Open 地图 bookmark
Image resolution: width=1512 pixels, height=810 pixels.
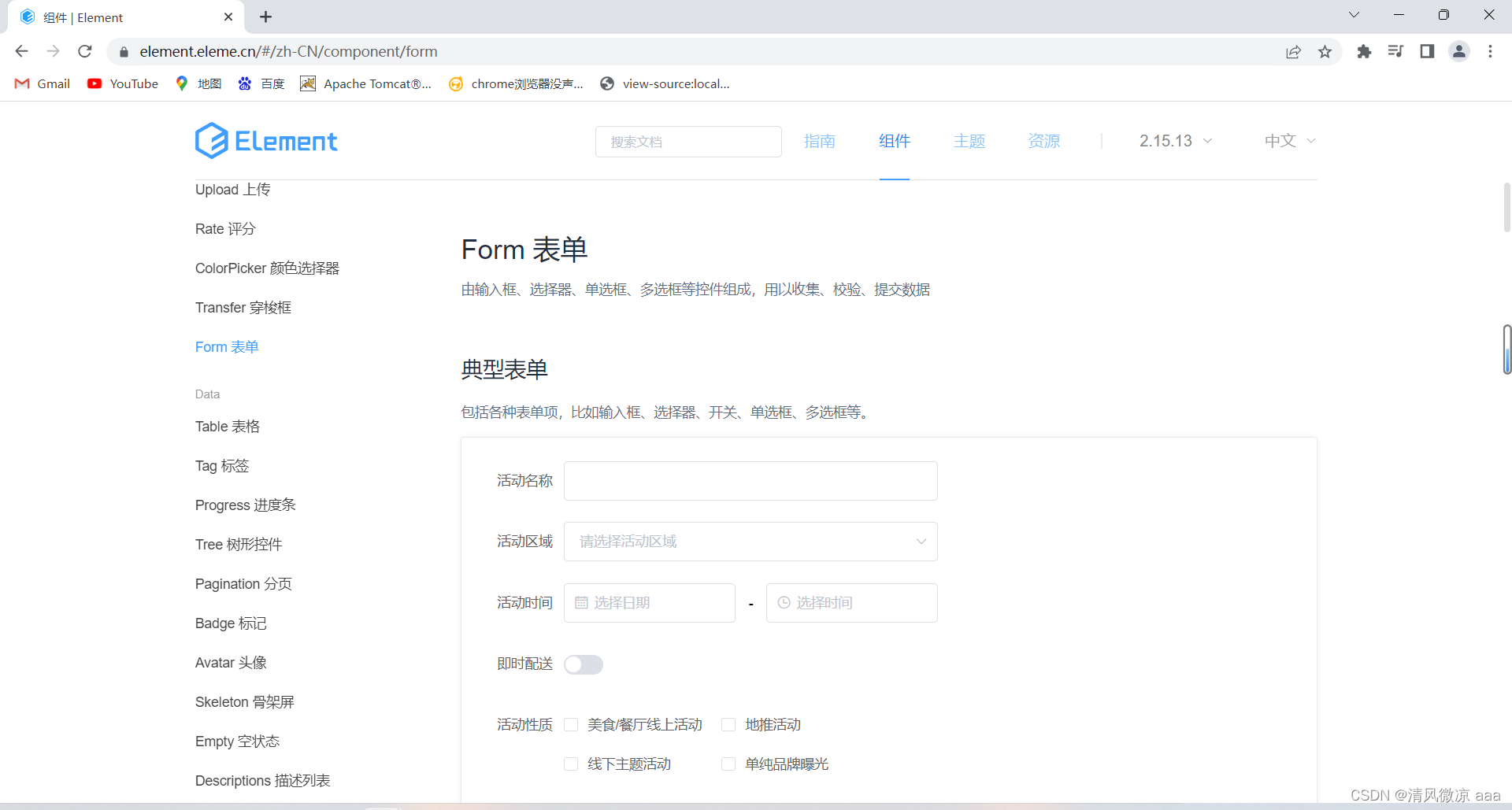198,83
